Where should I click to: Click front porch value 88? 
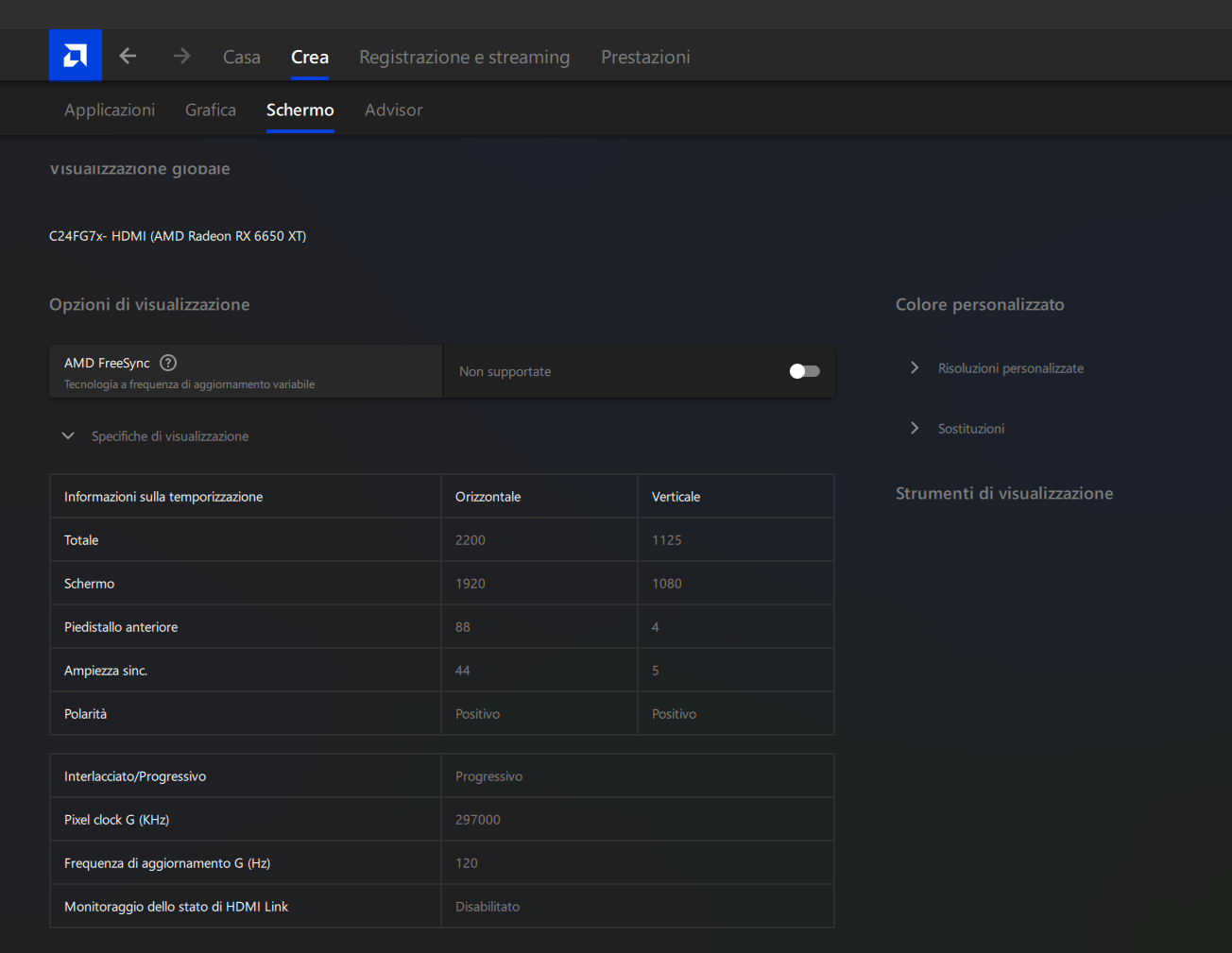pos(462,627)
